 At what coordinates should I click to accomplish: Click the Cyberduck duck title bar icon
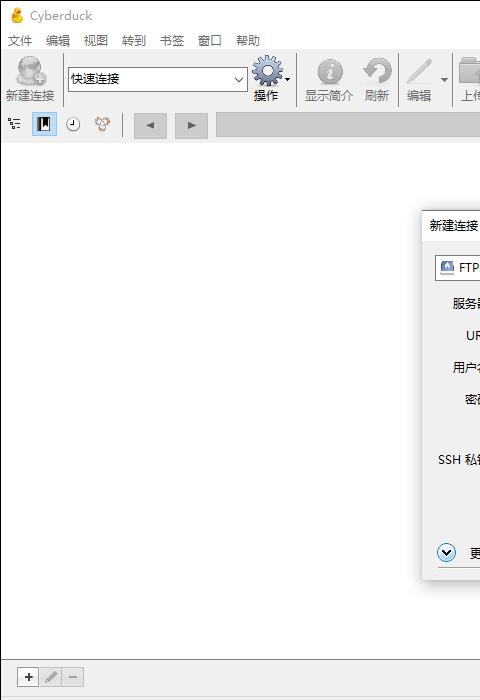click(17, 15)
